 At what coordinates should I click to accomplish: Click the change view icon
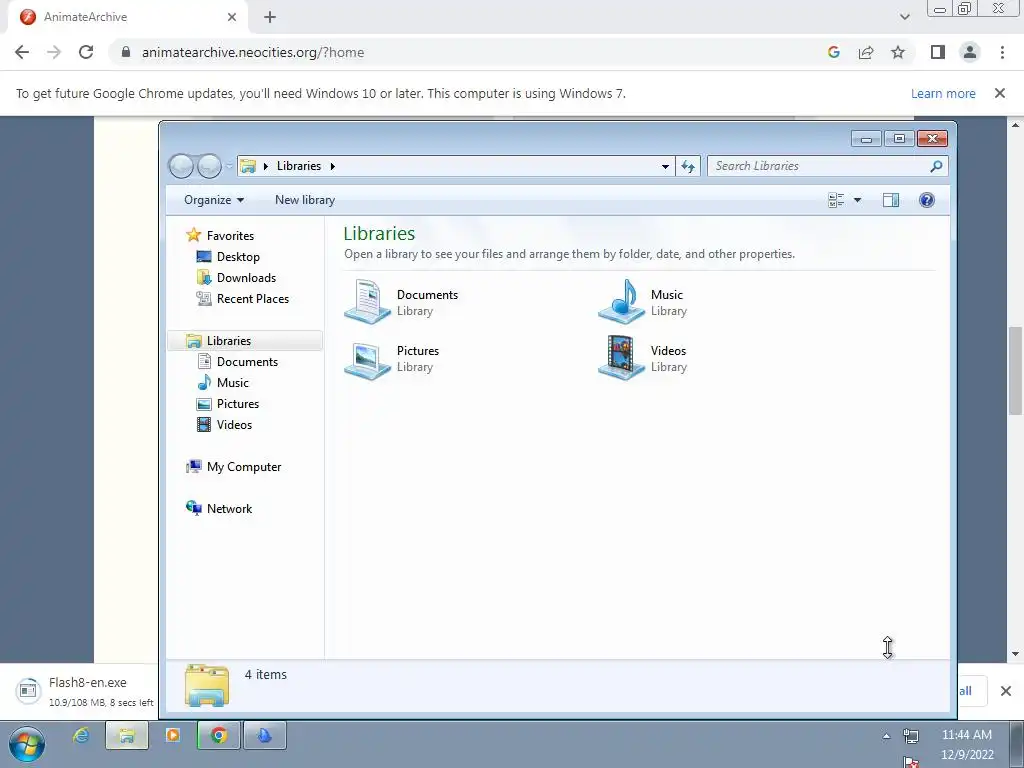(x=836, y=200)
